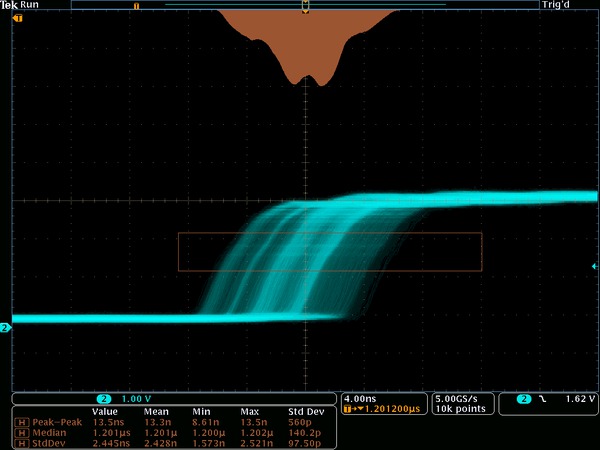Image resolution: width=600 pixels, height=450 pixels.
Task: Click the Tek logo in top-left corner
Action: [10, 5]
